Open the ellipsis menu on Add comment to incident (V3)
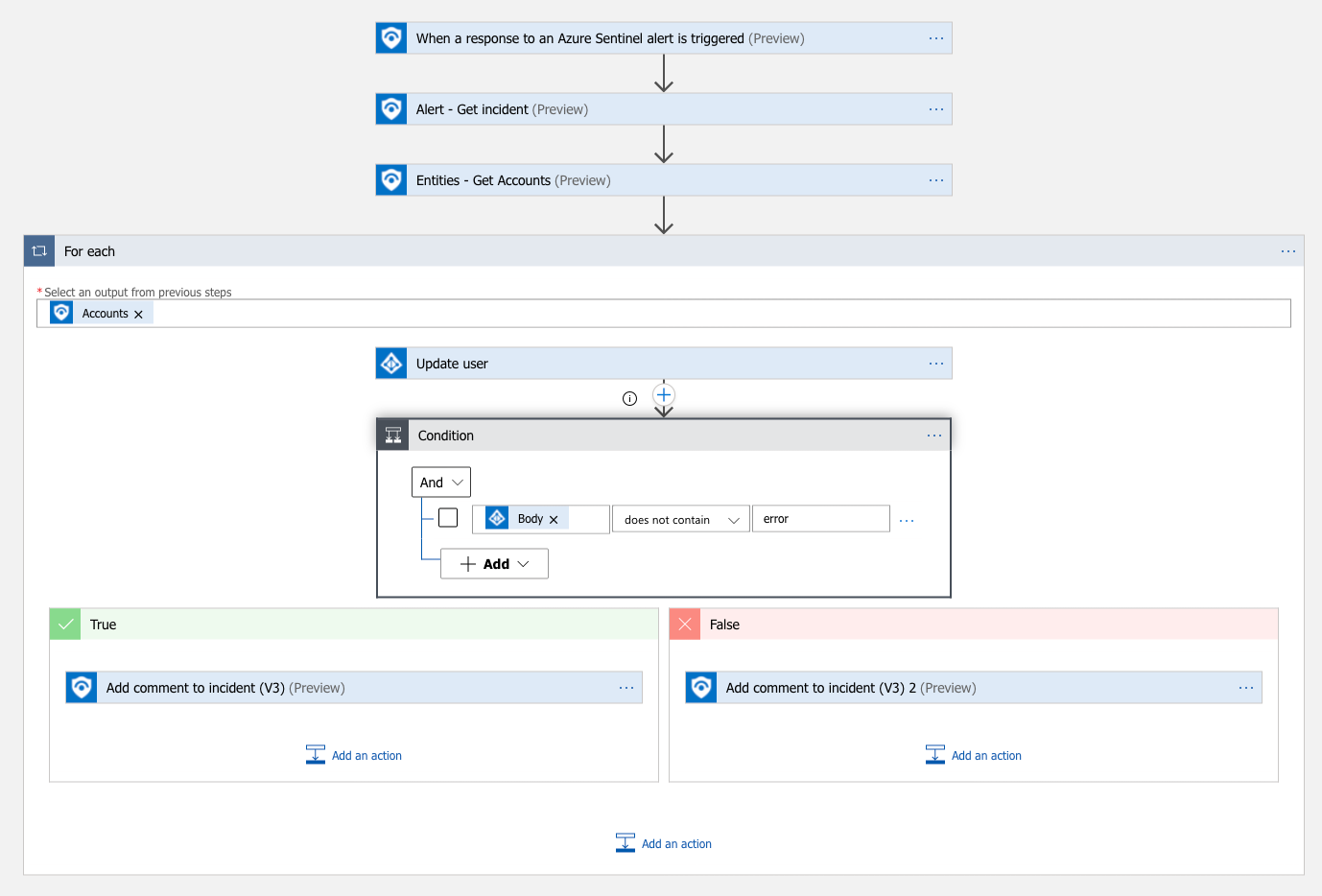The image size is (1322, 896). 626,688
